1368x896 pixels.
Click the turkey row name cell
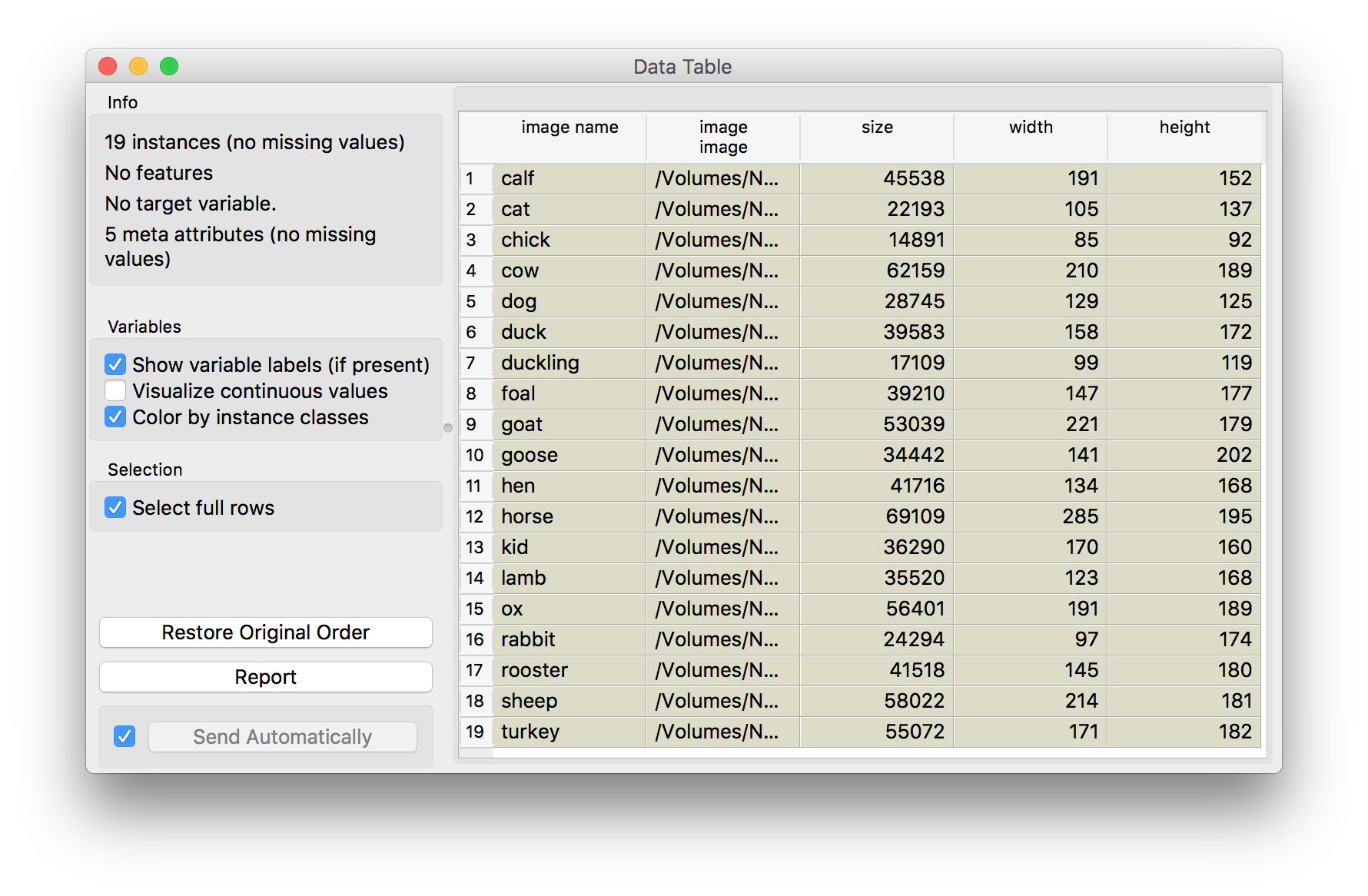pos(569,732)
